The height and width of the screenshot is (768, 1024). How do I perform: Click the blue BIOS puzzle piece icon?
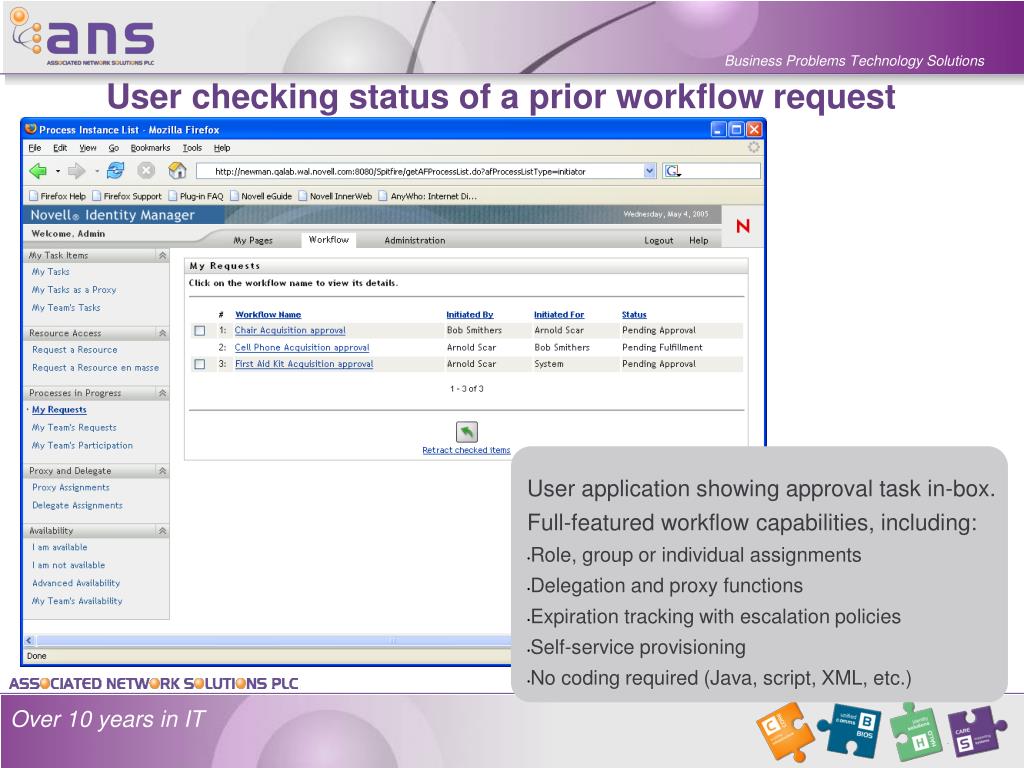[850, 729]
